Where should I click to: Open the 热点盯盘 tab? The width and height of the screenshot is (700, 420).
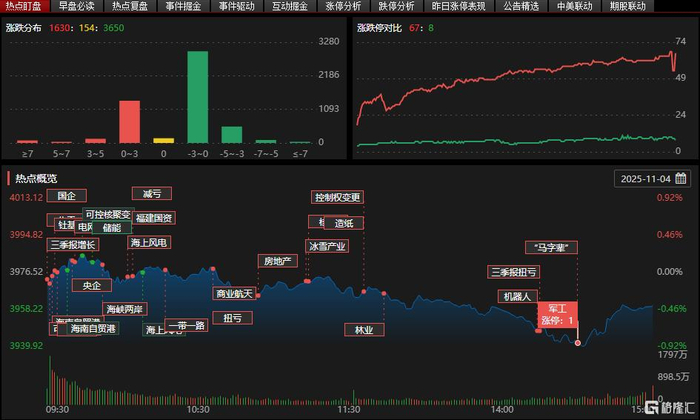24,6
